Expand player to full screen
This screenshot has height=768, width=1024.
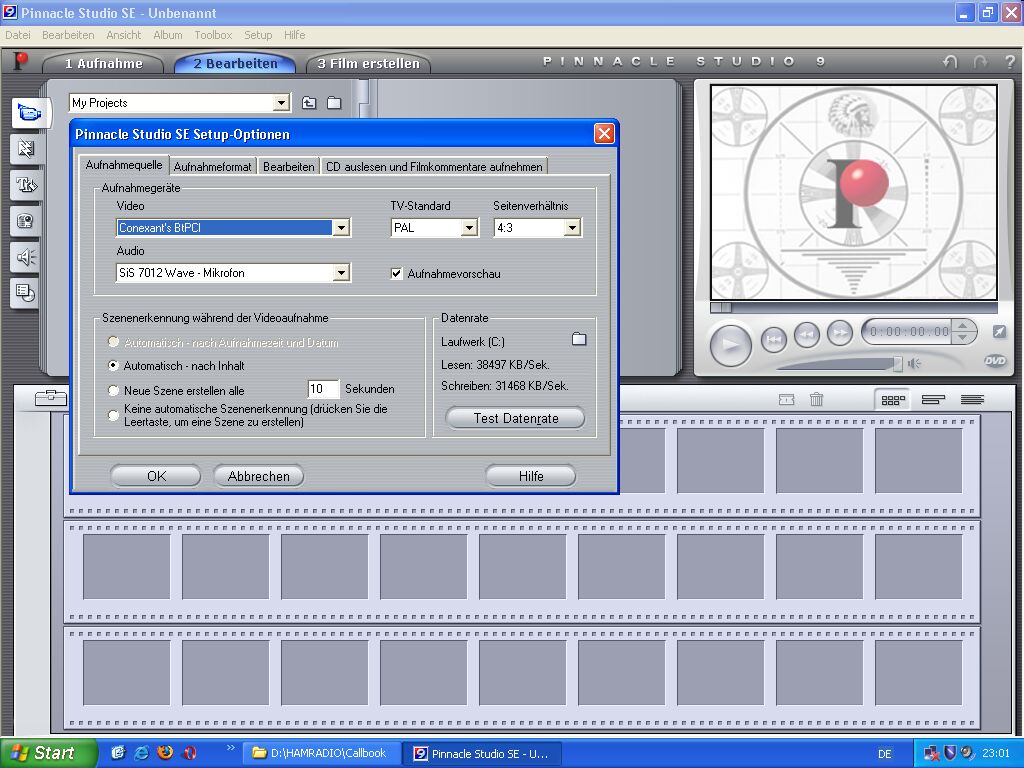pos(999,332)
